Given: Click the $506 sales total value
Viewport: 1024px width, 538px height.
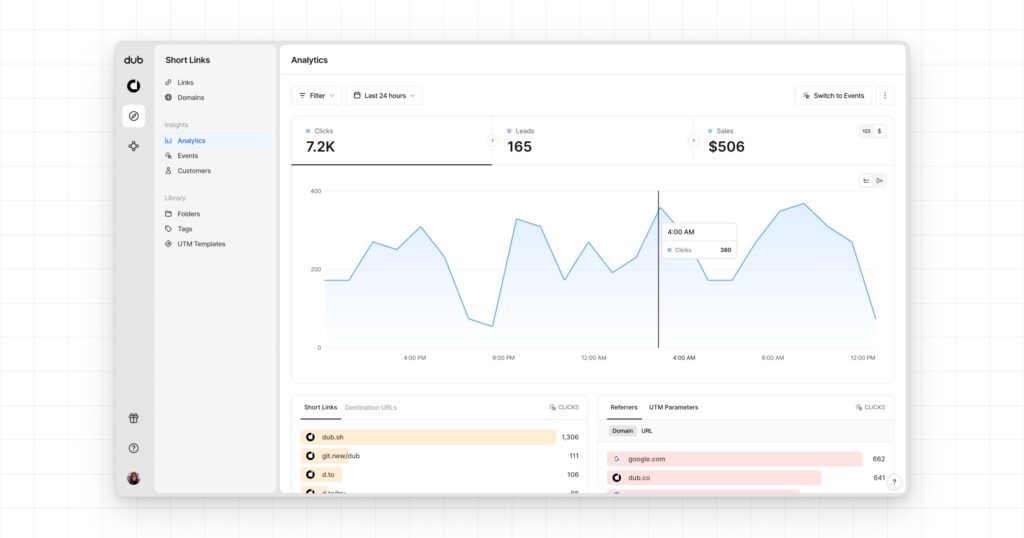Looking at the screenshot, I should click(x=726, y=147).
